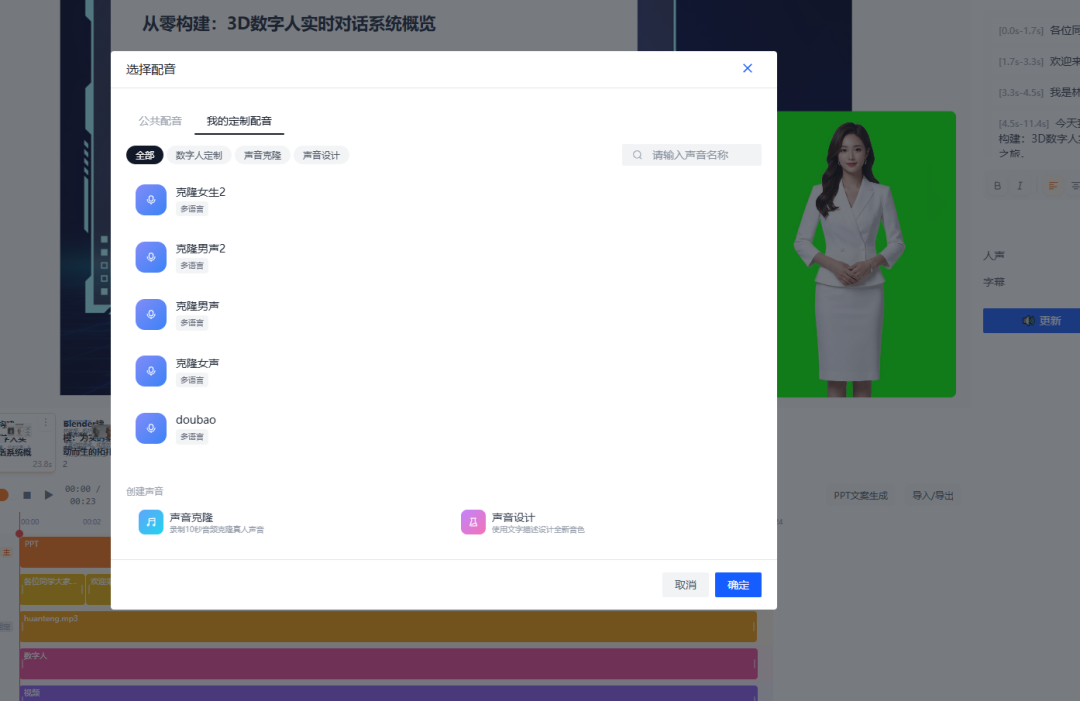Filter the list by 声音克隆 chip
Viewport: 1080px width, 701px height.
coord(262,155)
